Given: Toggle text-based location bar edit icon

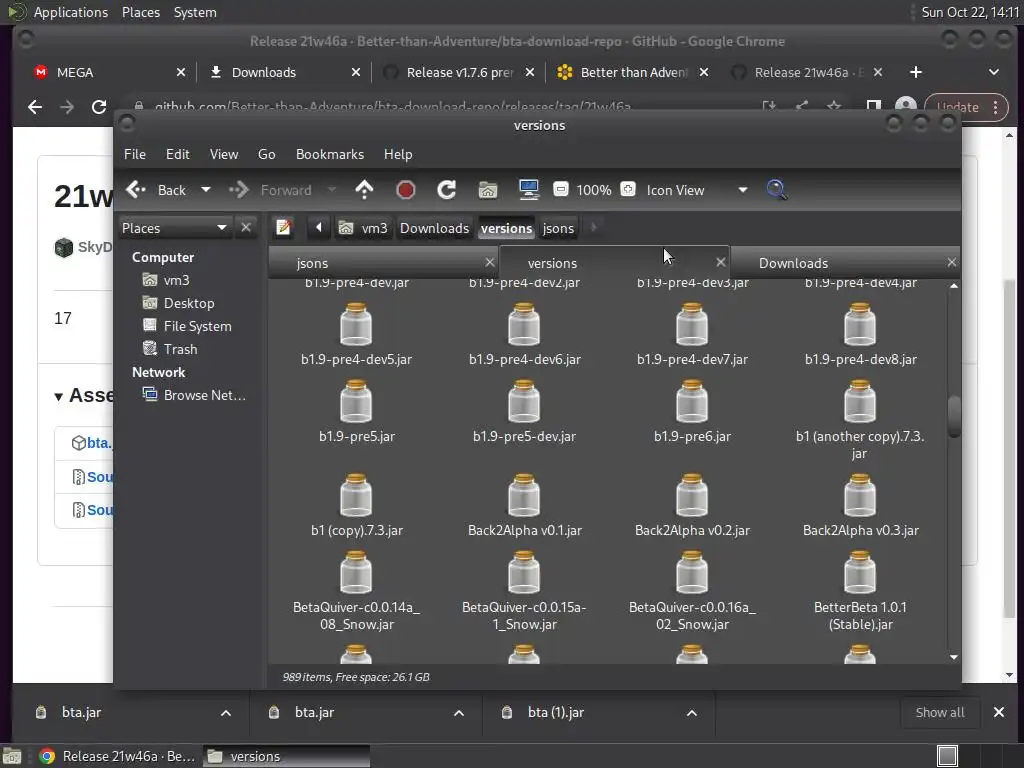Looking at the screenshot, I should click(x=284, y=228).
